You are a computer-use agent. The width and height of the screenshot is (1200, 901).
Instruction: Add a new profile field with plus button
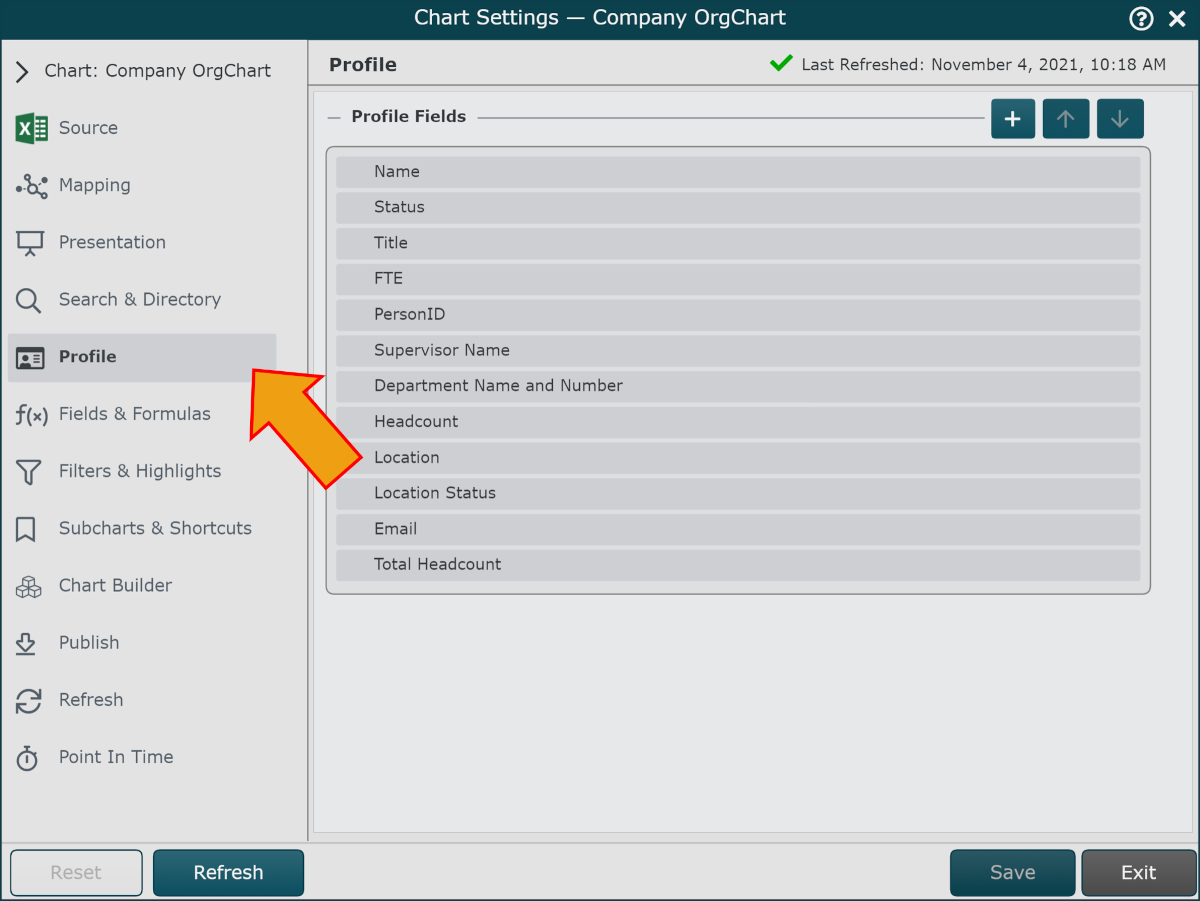click(1013, 119)
